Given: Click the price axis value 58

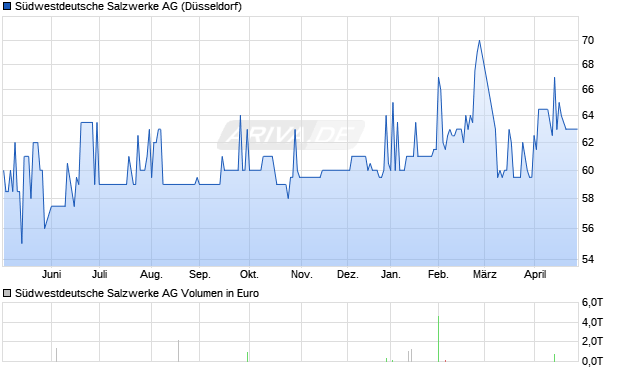Looking at the screenshot, I should 588,199.
